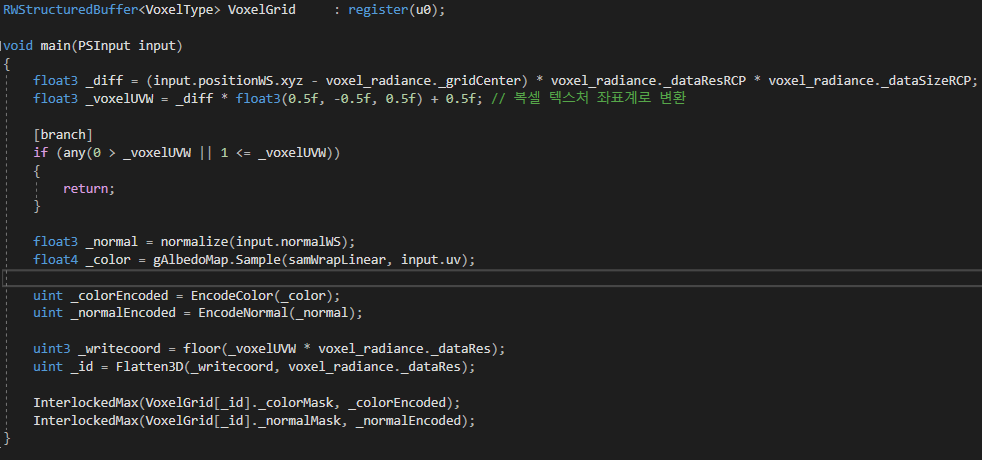Click InterlockedMax on the _colorMask line
Image resolution: width=982 pixels, height=460 pixels.
[85, 402]
